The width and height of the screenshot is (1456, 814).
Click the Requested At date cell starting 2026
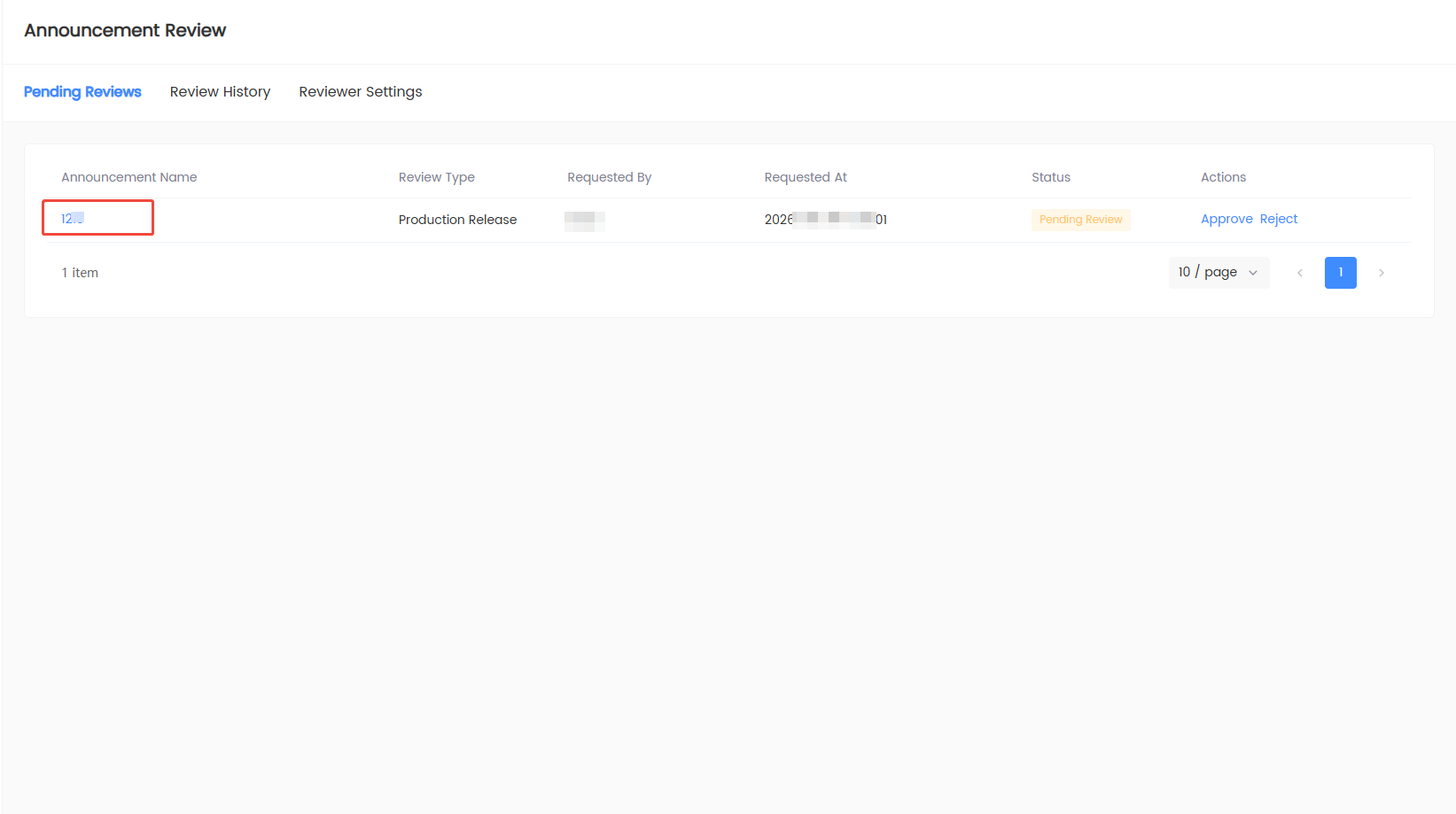coord(826,220)
